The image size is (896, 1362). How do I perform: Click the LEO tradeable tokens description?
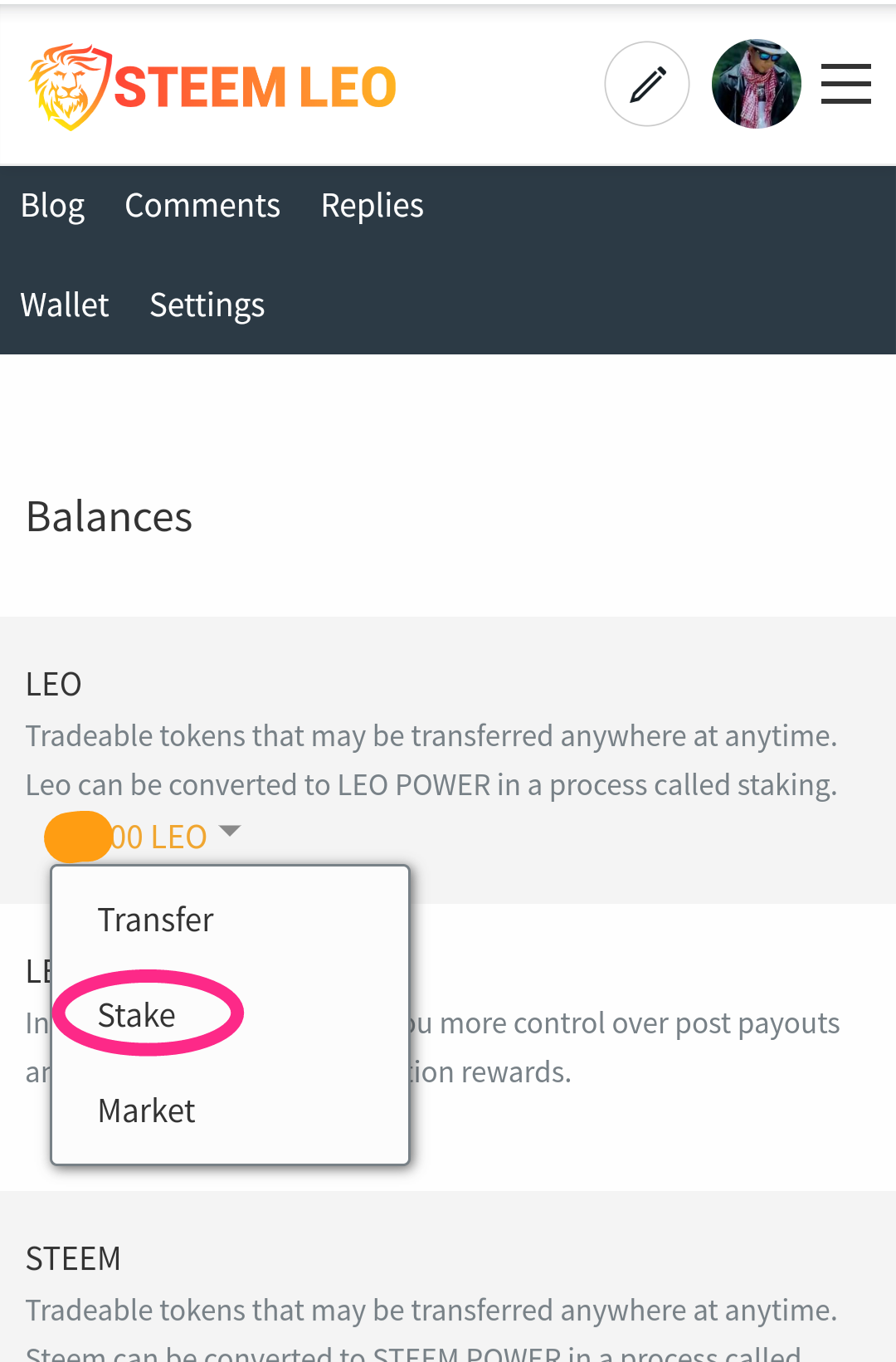tap(431, 760)
